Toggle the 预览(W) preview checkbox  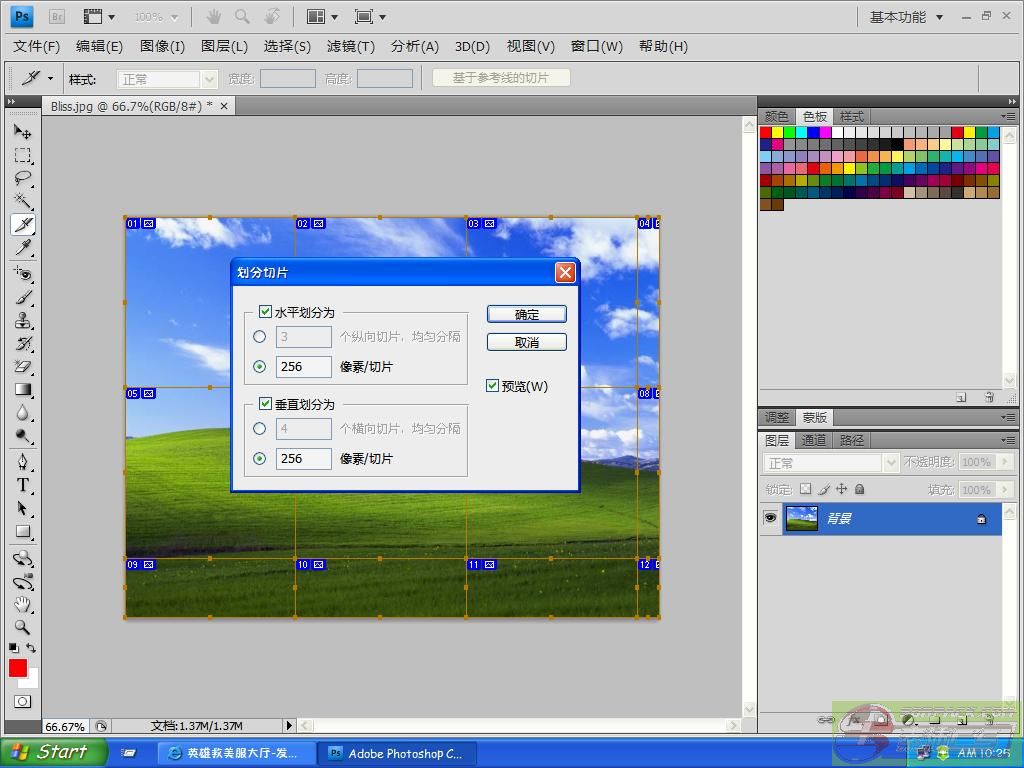point(492,386)
